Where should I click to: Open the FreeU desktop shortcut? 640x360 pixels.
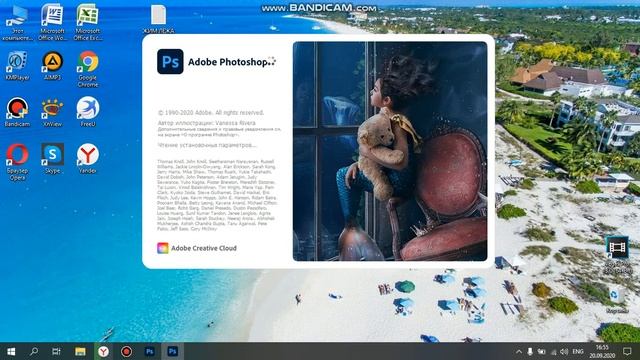[x=88, y=112]
